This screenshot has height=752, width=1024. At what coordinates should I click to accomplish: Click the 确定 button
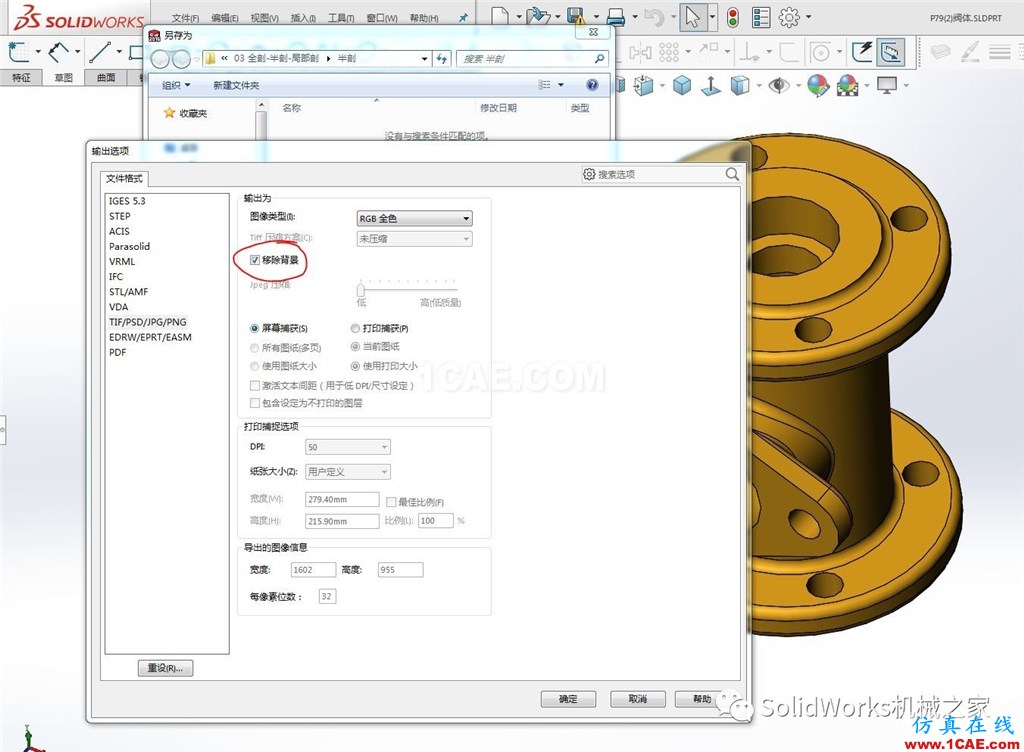(568, 698)
